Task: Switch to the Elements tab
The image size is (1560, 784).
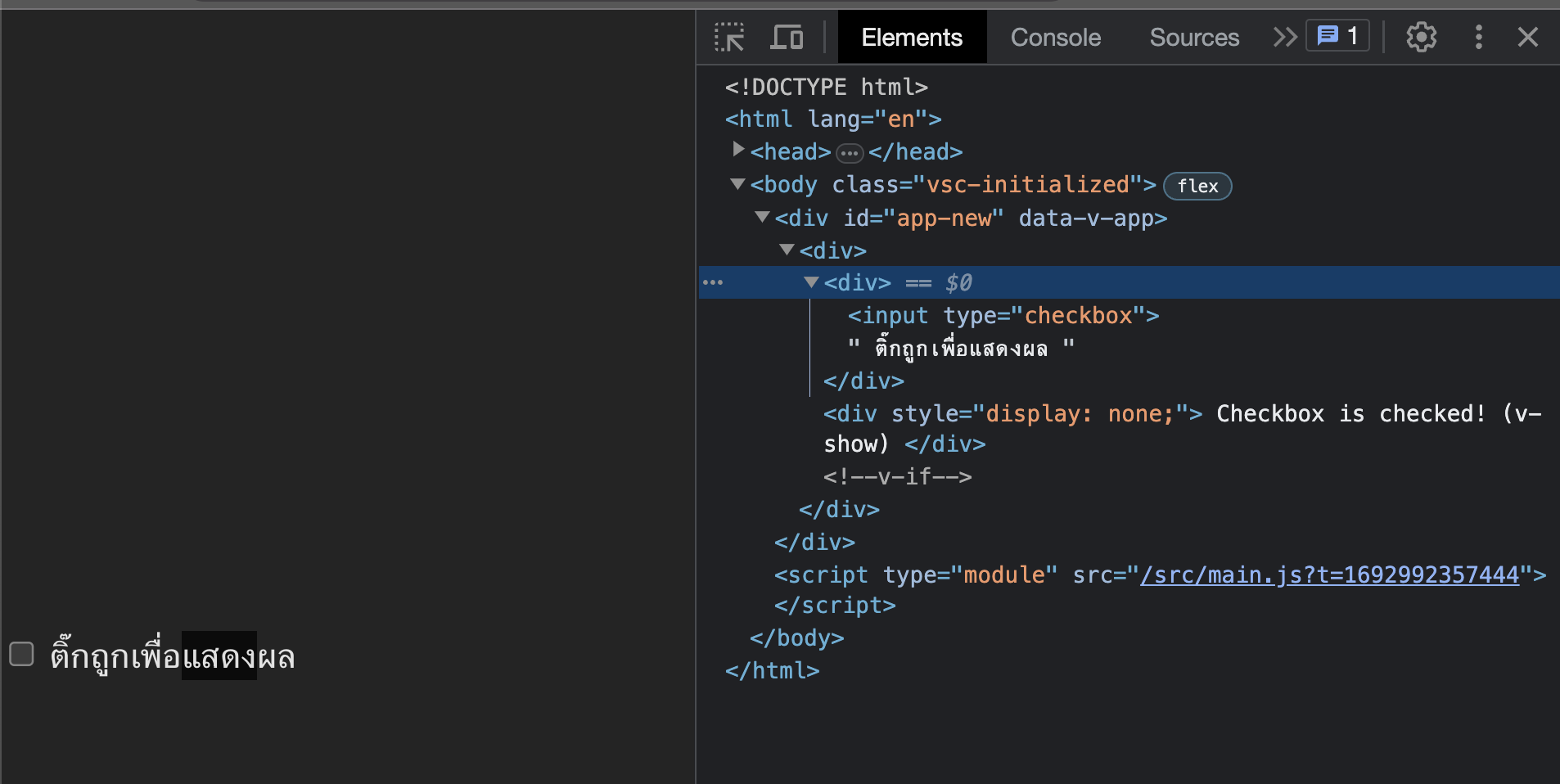Action: [x=912, y=37]
